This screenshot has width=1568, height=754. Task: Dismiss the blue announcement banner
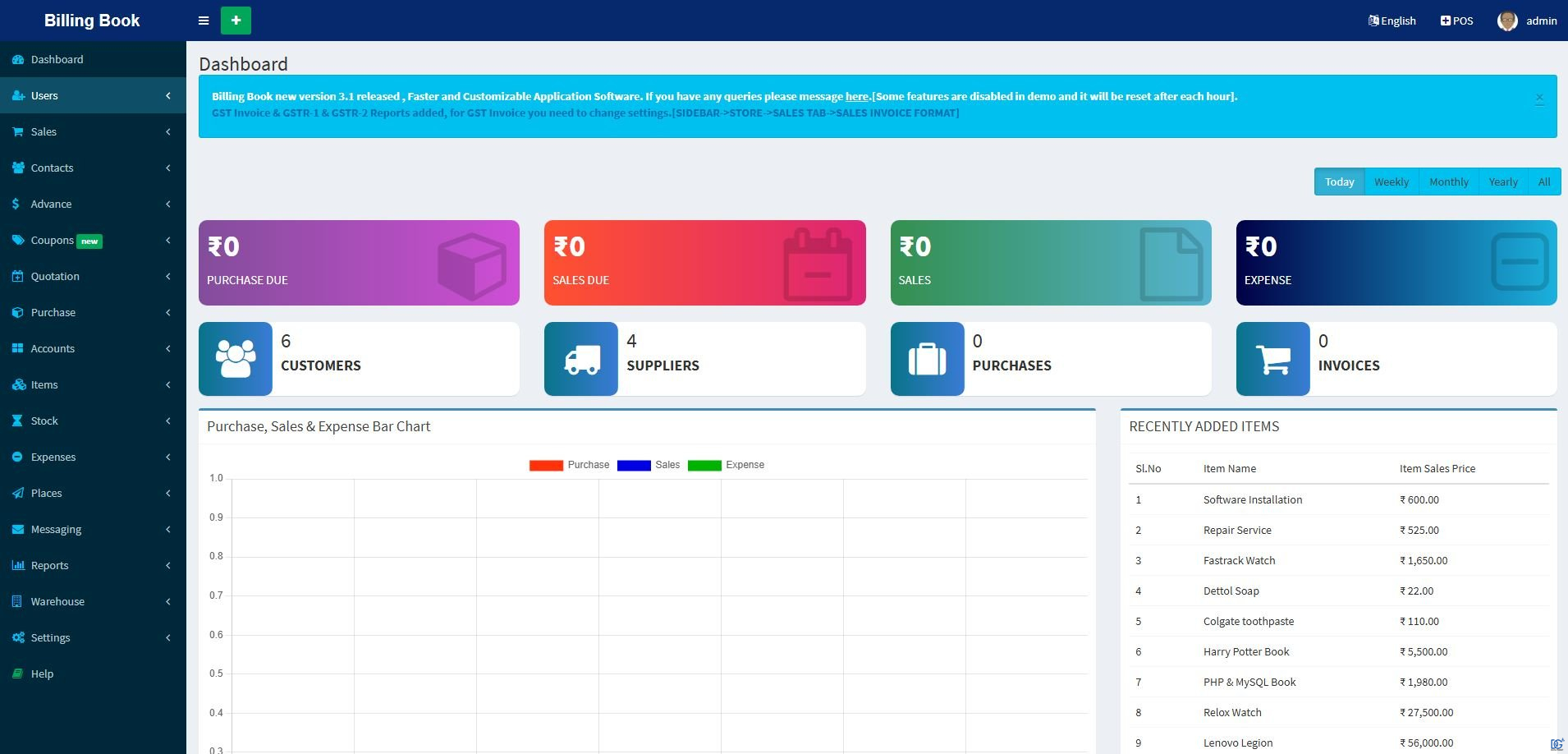(1539, 99)
